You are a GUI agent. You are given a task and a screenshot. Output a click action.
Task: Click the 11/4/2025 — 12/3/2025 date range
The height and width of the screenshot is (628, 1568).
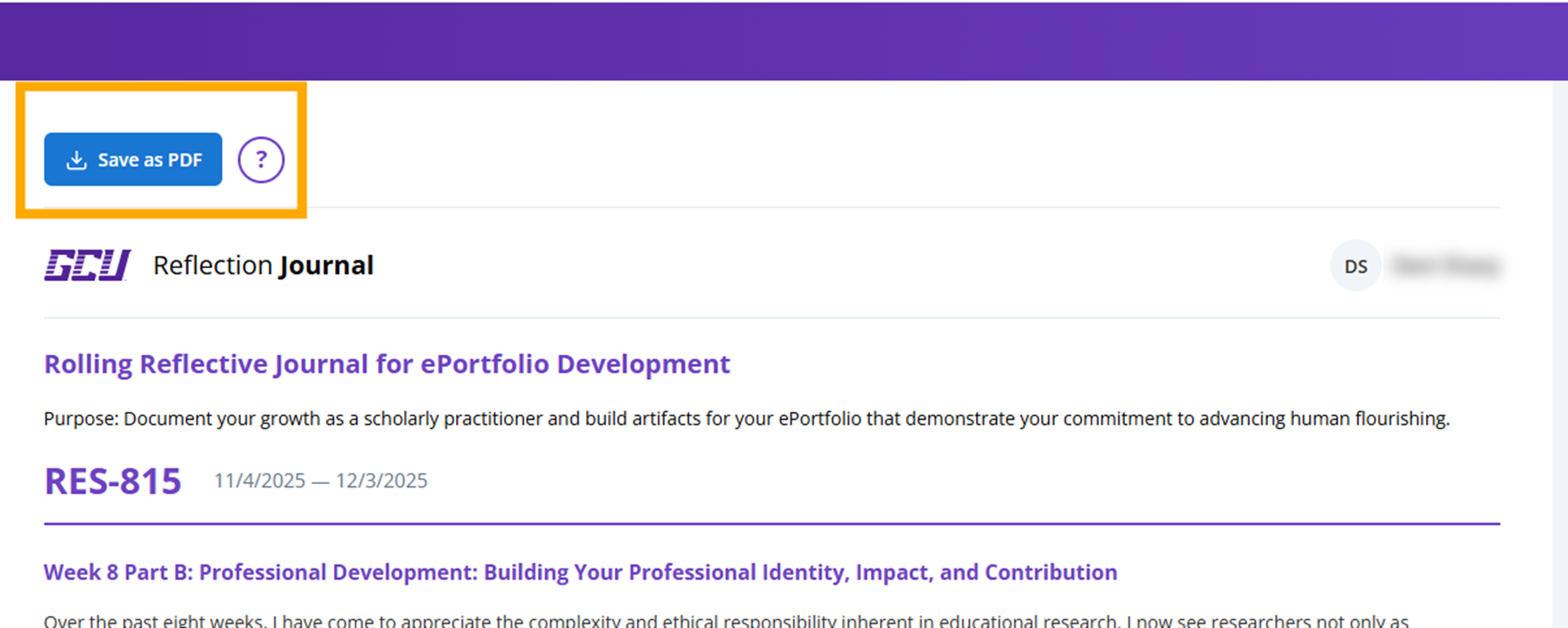321,481
